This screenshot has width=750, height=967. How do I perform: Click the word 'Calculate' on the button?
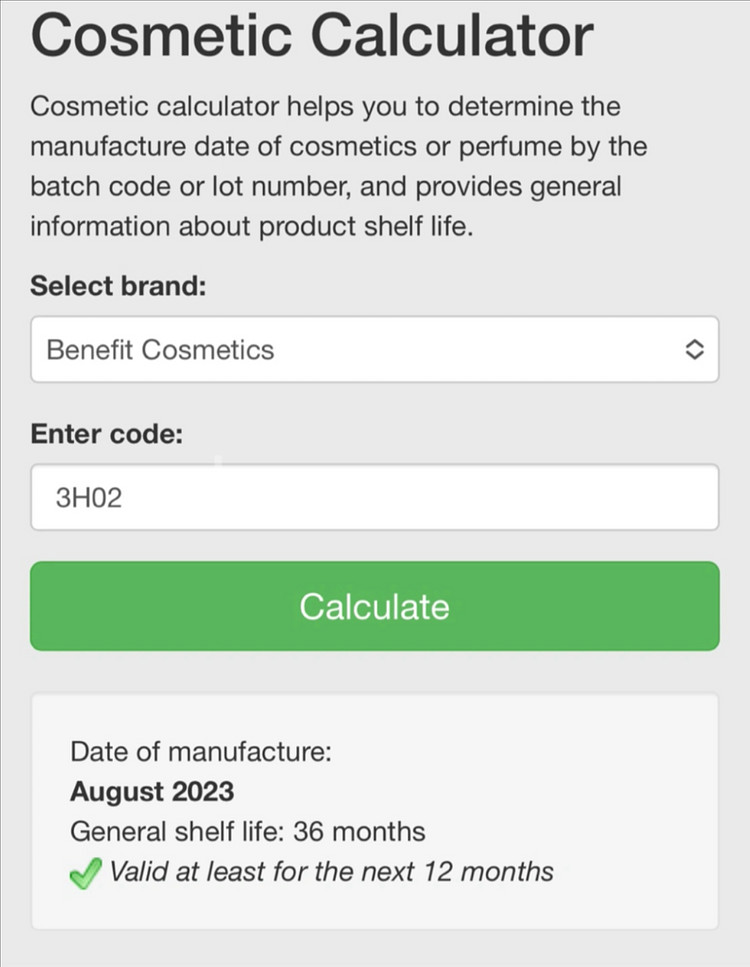click(374, 606)
